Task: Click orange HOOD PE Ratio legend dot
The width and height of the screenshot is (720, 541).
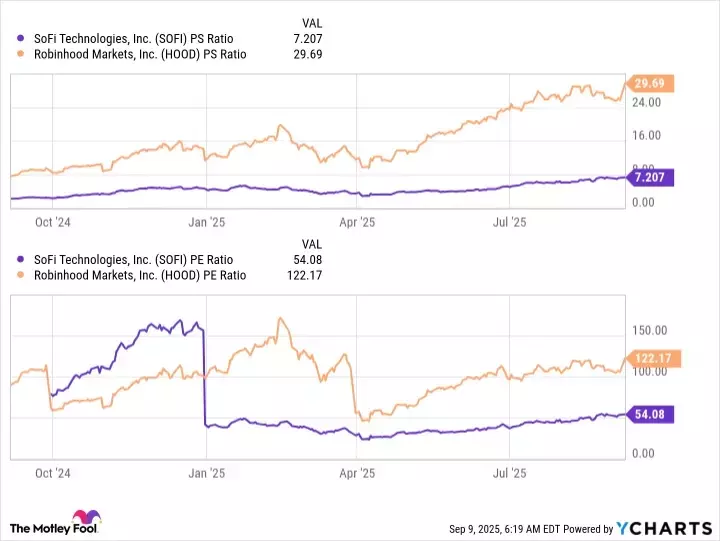Action: pos(23,276)
